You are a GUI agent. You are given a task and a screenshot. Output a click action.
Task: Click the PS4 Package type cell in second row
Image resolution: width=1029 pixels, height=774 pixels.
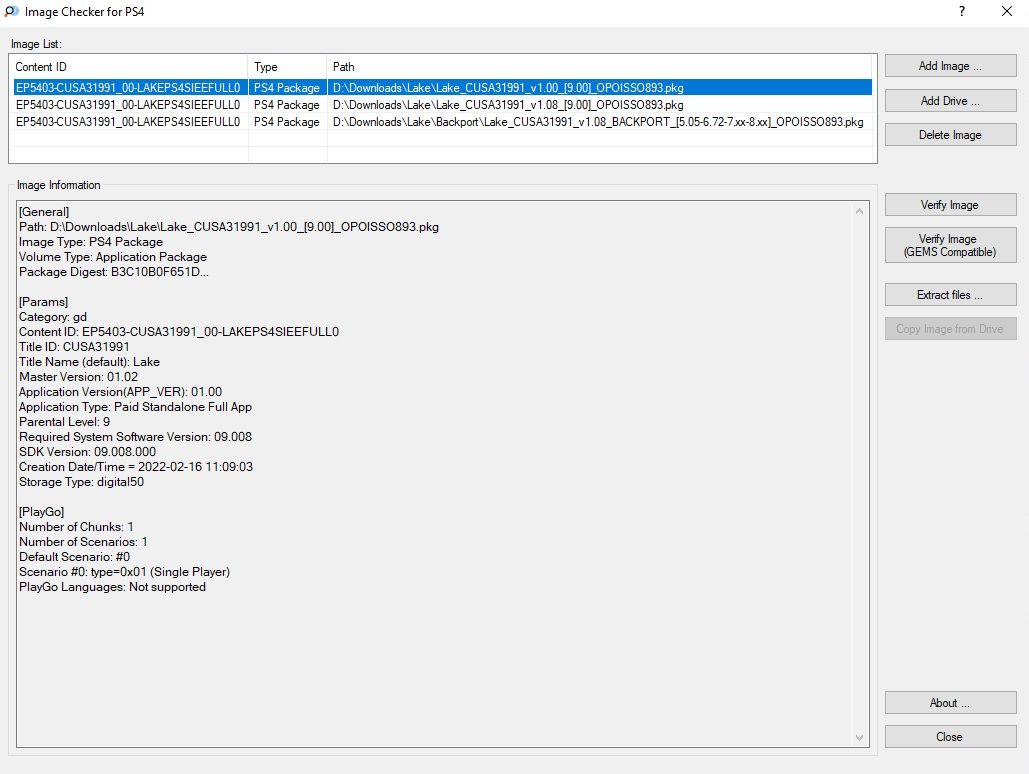click(287, 104)
